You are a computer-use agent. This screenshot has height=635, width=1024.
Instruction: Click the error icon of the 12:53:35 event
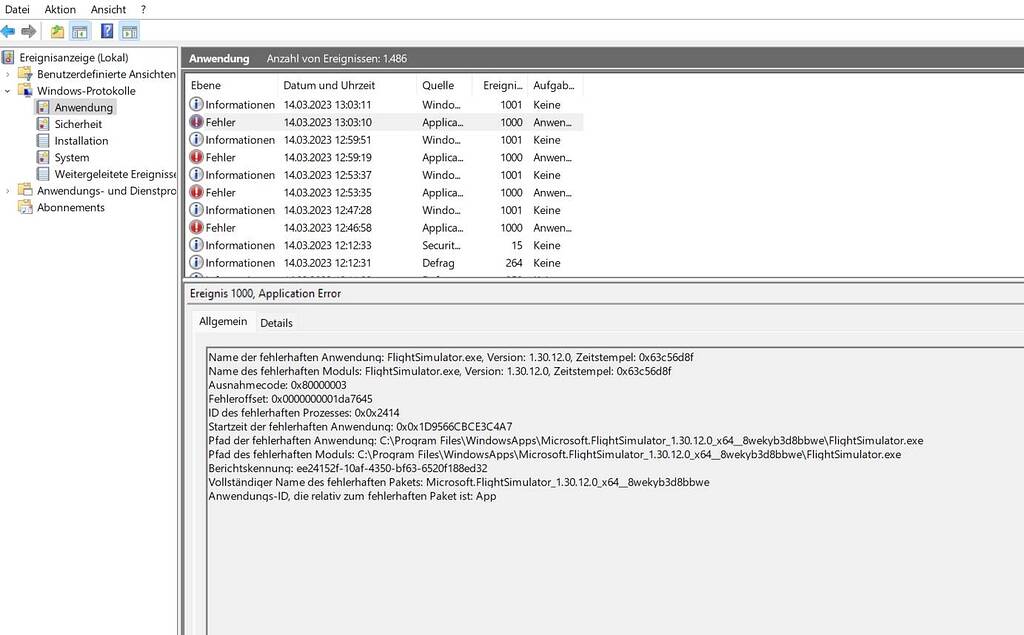196,193
